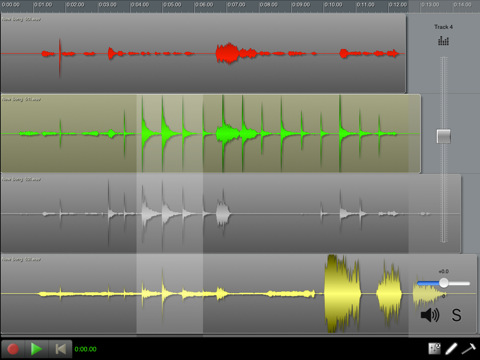Click the Track 4 volume fader handle
This screenshot has width=480, height=360.
pyautogui.click(x=444, y=136)
